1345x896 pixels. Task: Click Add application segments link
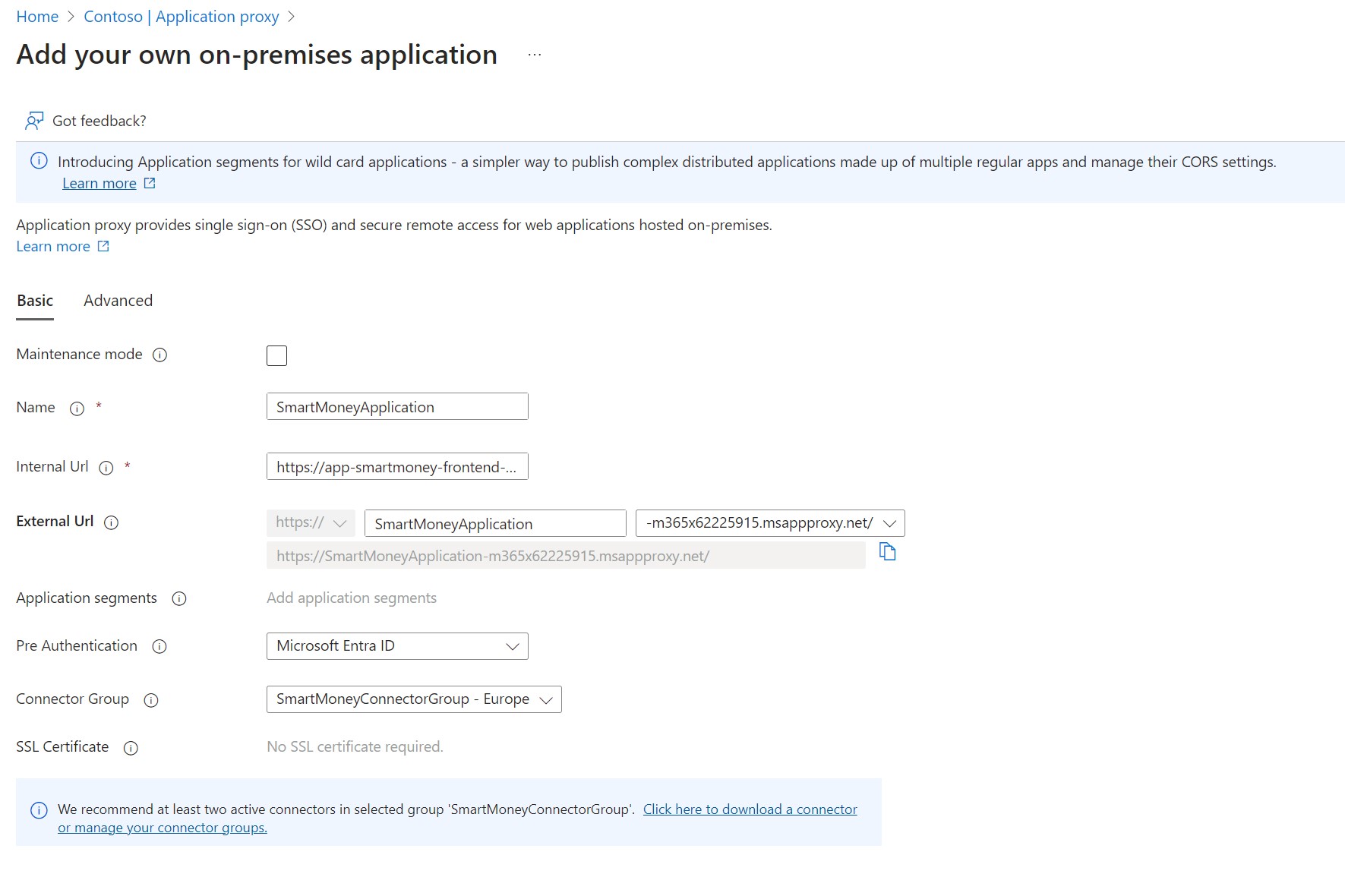(352, 598)
